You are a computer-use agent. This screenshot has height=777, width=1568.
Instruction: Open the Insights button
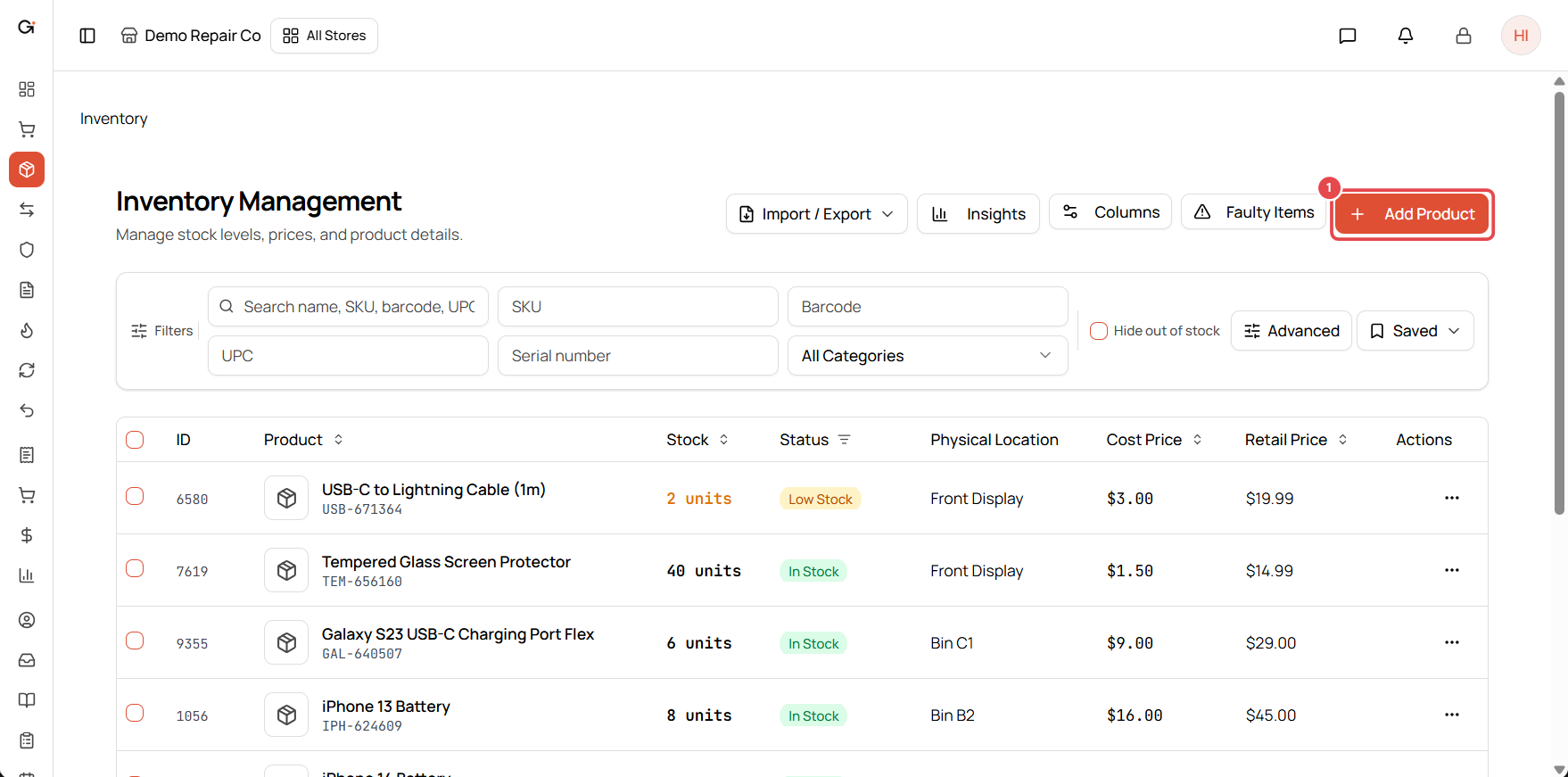tap(978, 214)
